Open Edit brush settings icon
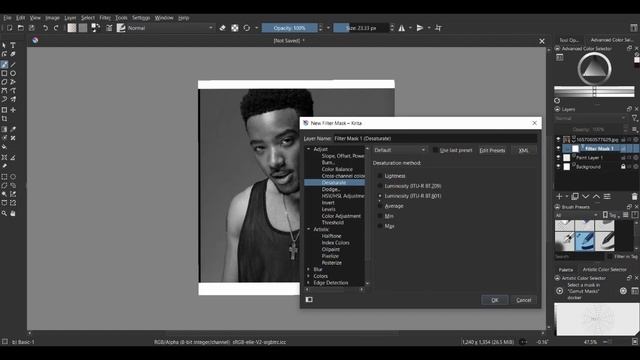Image resolution: width=640 pixels, height=360 pixels. 109,28
